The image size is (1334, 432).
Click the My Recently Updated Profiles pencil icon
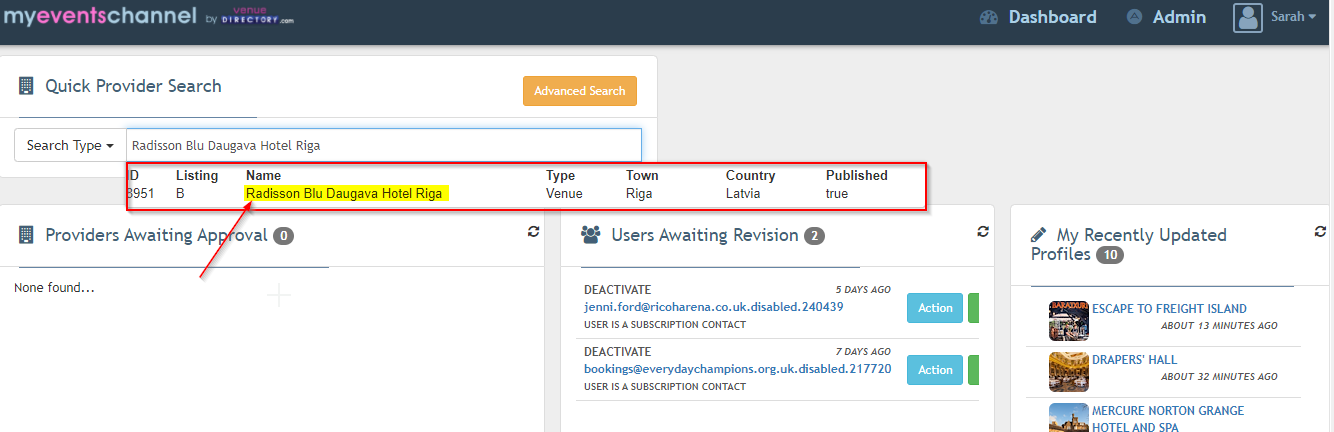pos(1039,235)
